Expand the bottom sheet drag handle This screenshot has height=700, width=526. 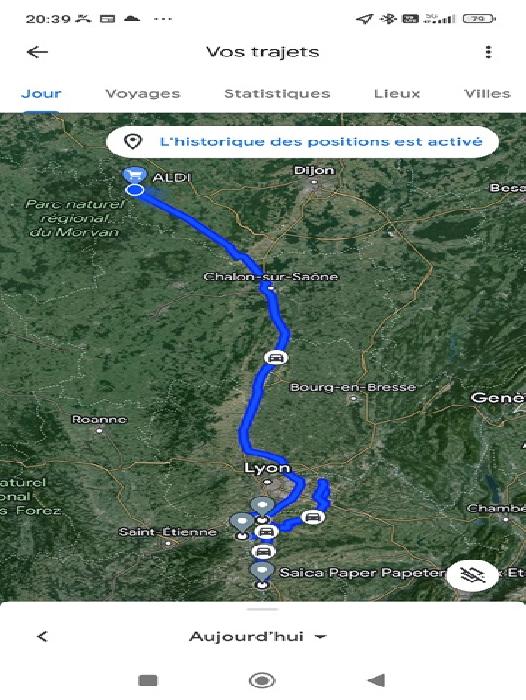pos(263,609)
